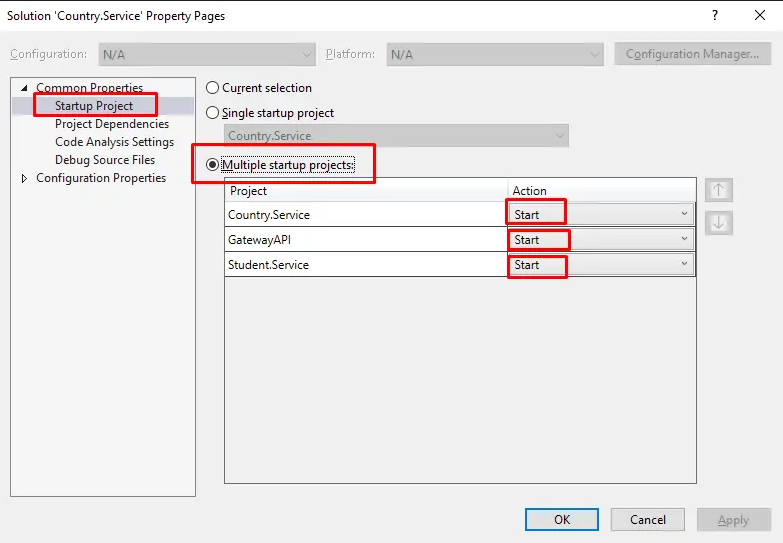Open the Project Dependencies page
Image resolution: width=783 pixels, height=543 pixels.
coord(112,124)
